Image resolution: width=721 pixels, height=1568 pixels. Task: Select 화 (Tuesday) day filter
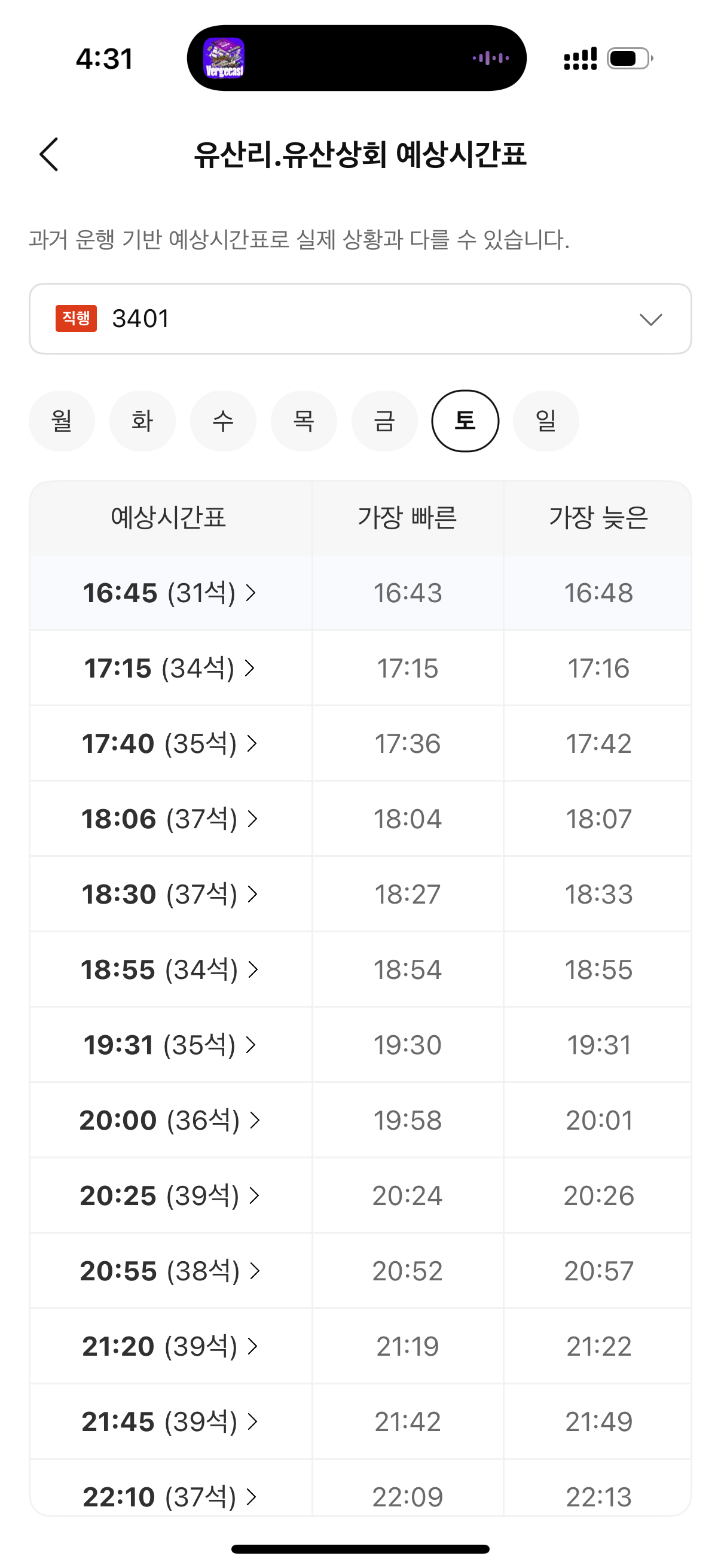coord(142,420)
